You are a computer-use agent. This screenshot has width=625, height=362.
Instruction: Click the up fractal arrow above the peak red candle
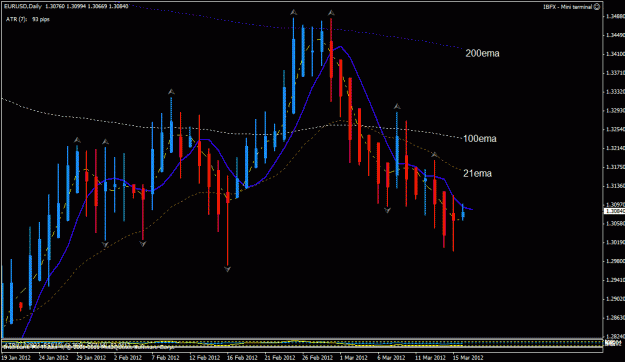tap(331, 13)
